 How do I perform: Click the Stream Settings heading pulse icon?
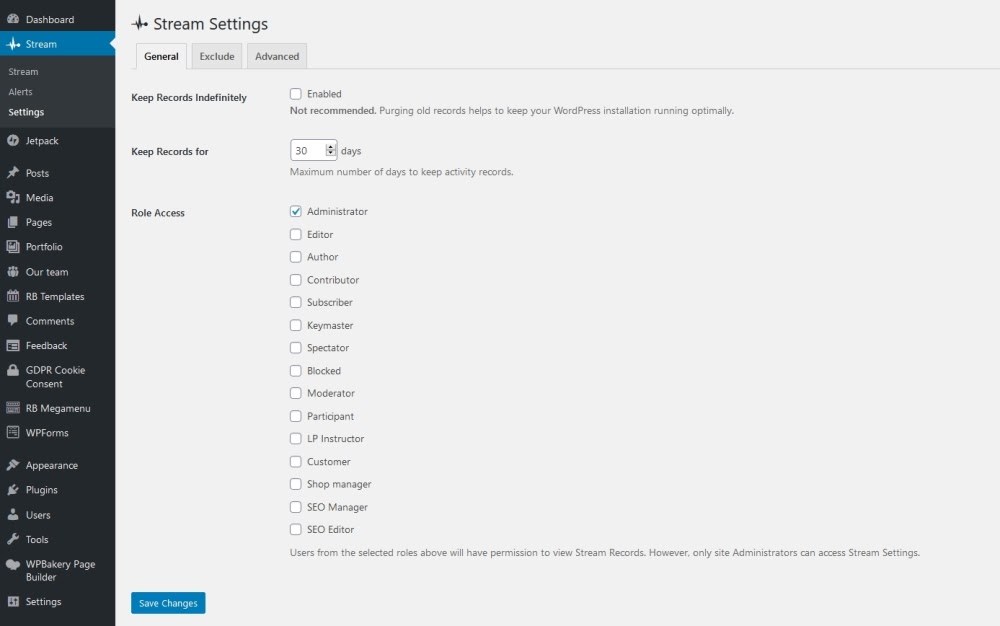point(140,24)
